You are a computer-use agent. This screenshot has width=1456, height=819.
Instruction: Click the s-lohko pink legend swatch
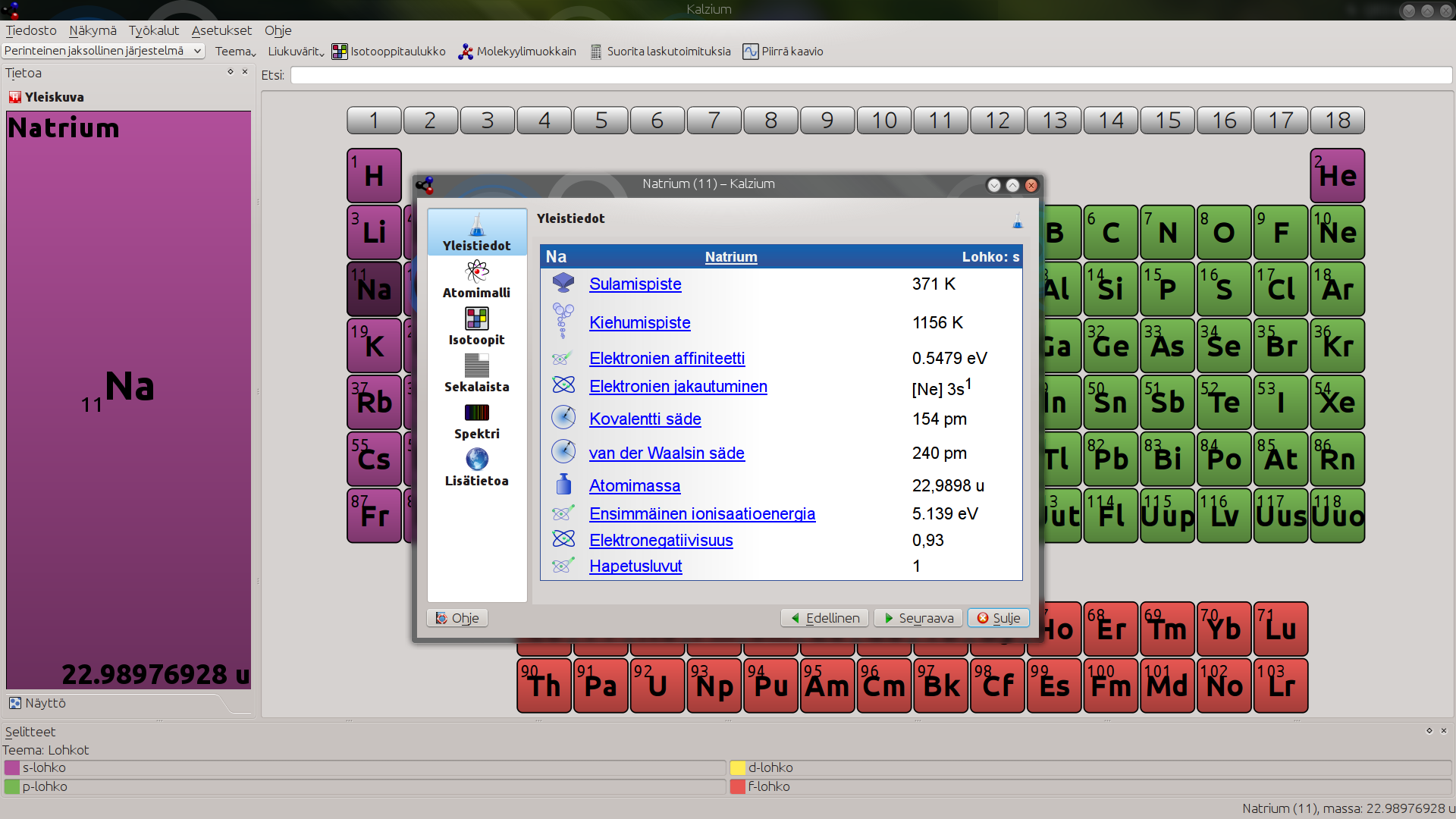(12, 767)
